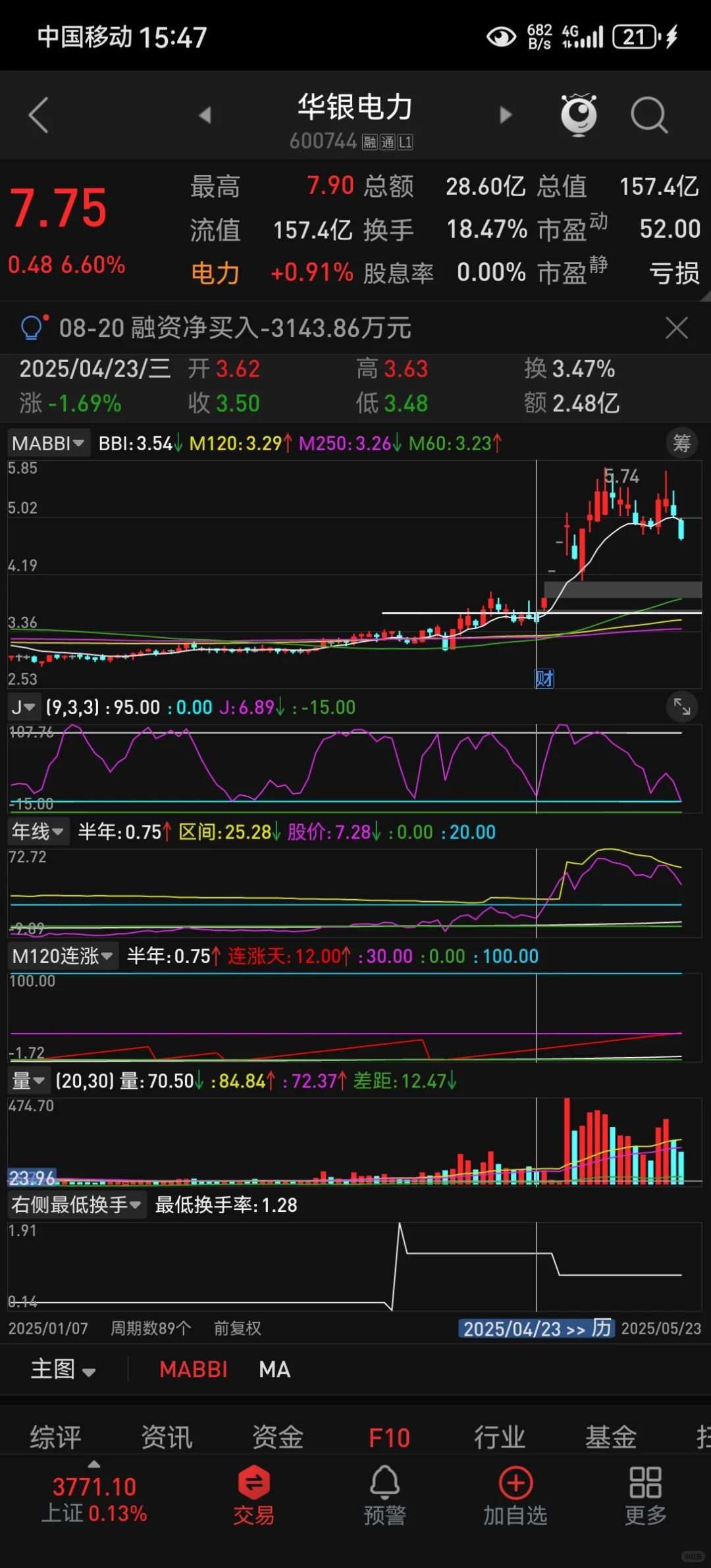Switch to the 资金 tab
The width and height of the screenshot is (711, 1568).
click(278, 1438)
